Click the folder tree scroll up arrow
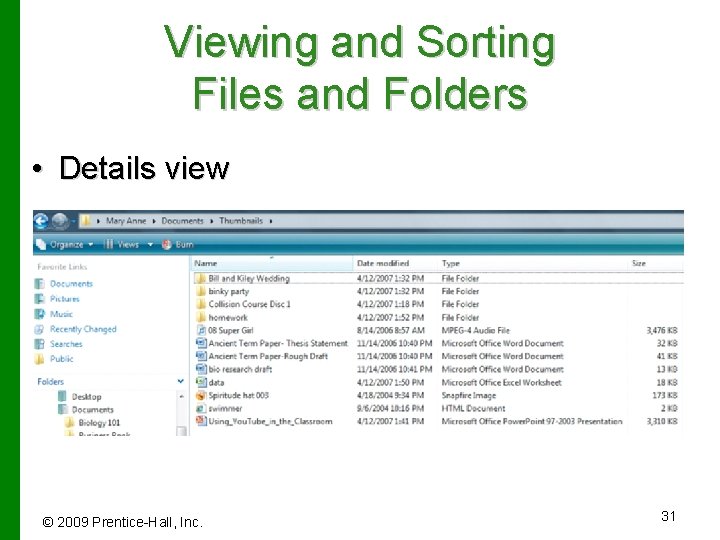This screenshot has height=540, width=720. (182, 396)
